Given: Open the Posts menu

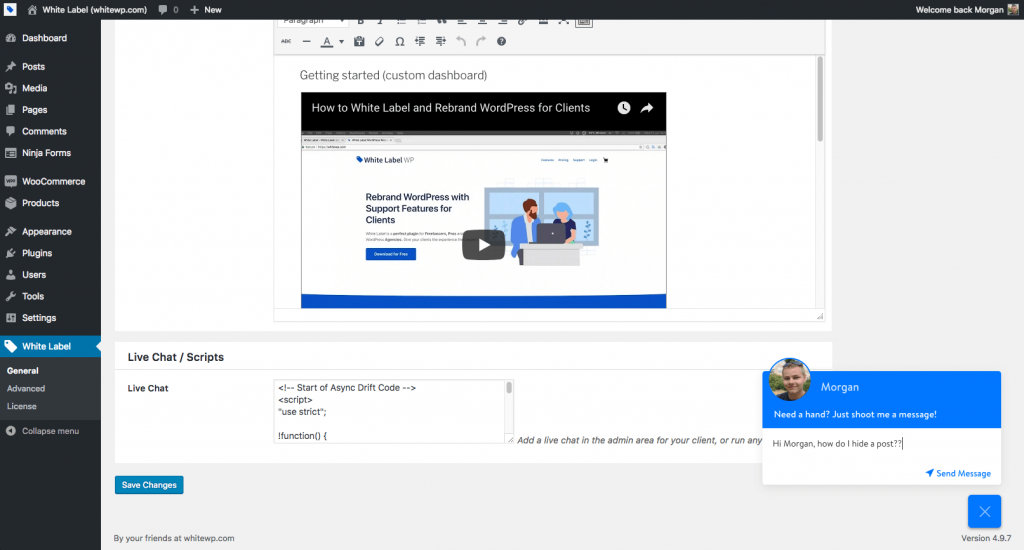Looking at the screenshot, I should 50,67.
